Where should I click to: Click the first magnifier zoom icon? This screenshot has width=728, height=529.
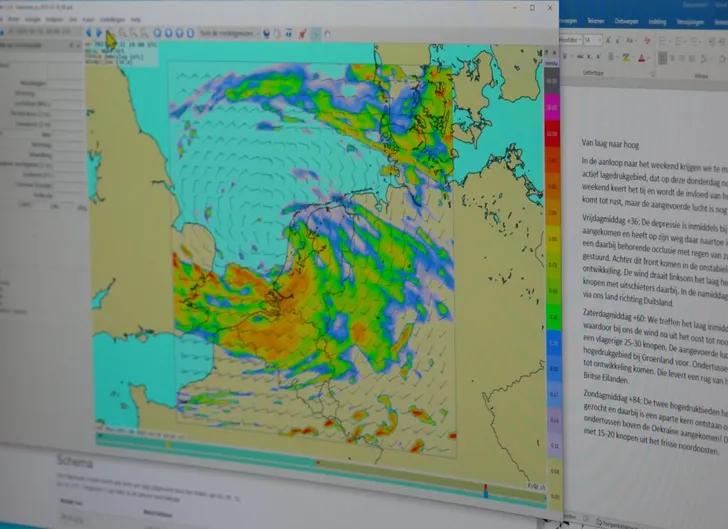coord(121,33)
